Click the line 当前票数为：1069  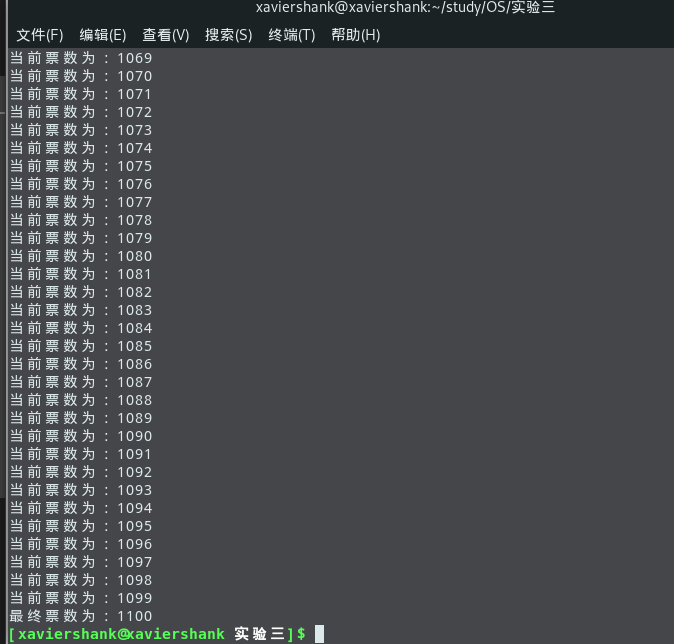81,58
